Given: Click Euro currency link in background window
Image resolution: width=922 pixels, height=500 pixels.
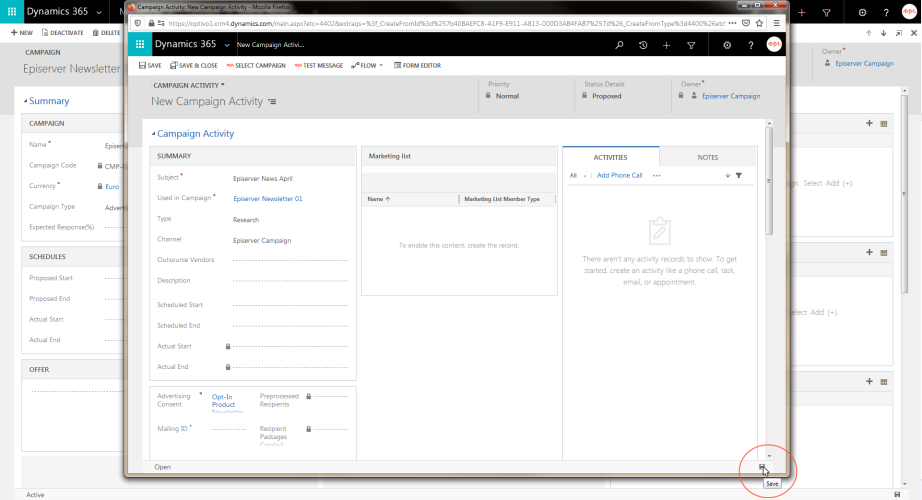Looking at the screenshot, I should [x=112, y=186].
